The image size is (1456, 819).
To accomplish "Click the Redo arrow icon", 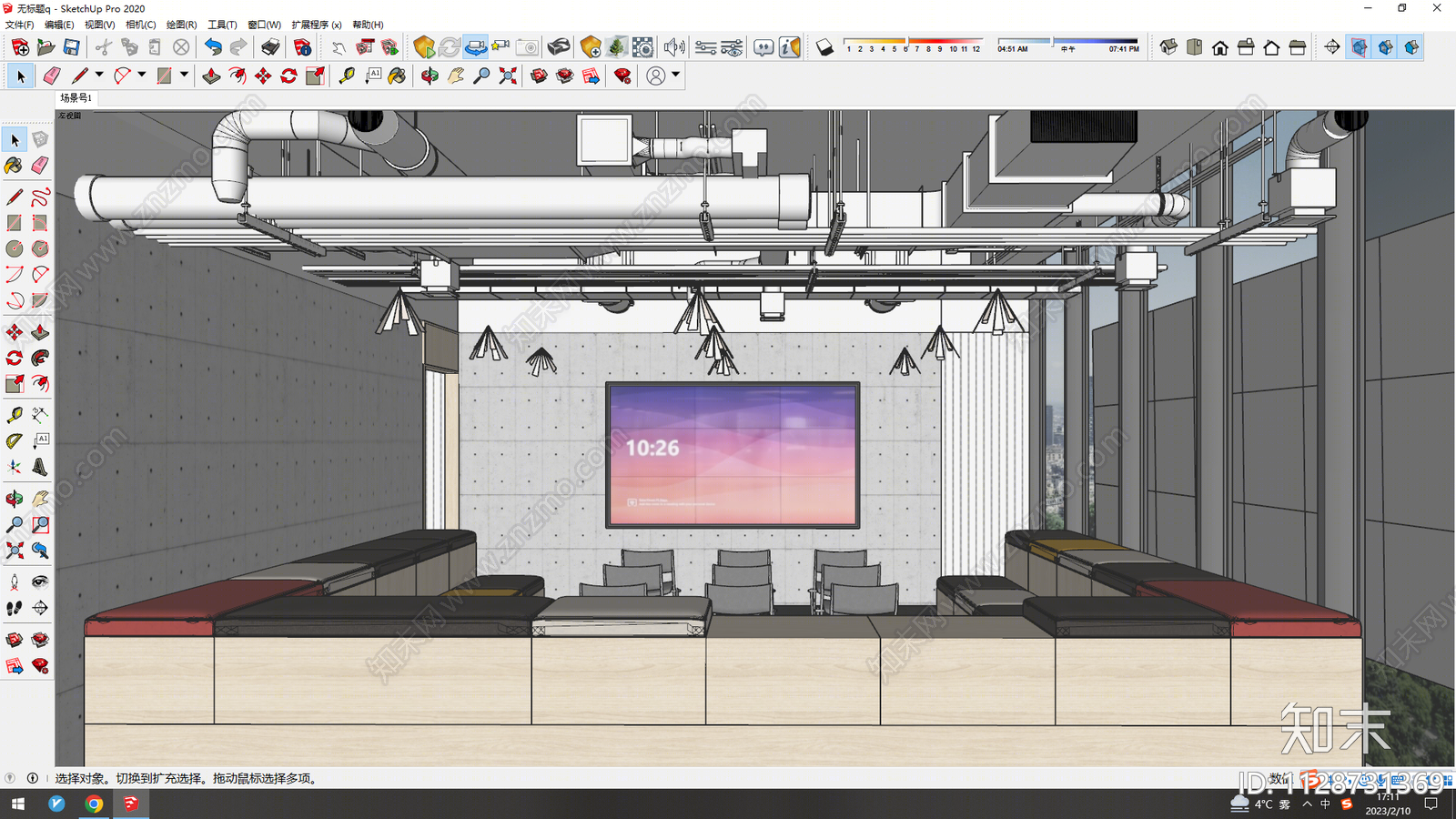I will pos(238,47).
